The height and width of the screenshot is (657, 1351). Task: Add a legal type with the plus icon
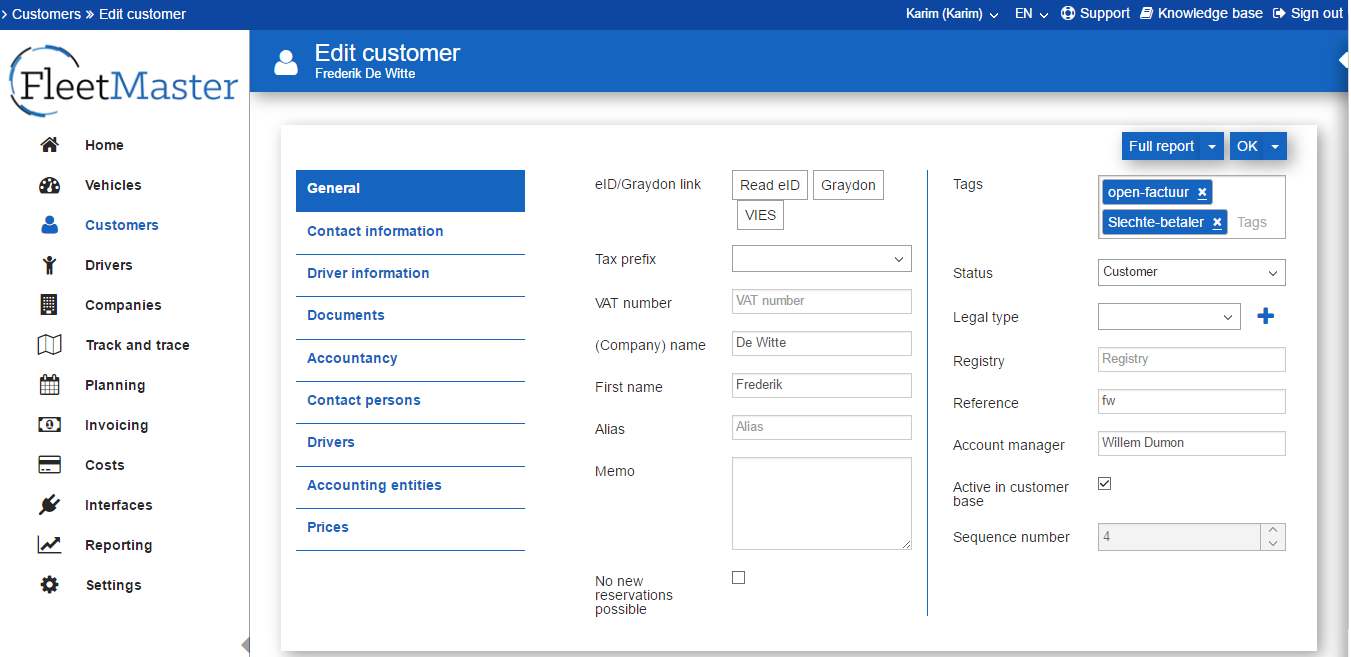pyautogui.click(x=1265, y=317)
